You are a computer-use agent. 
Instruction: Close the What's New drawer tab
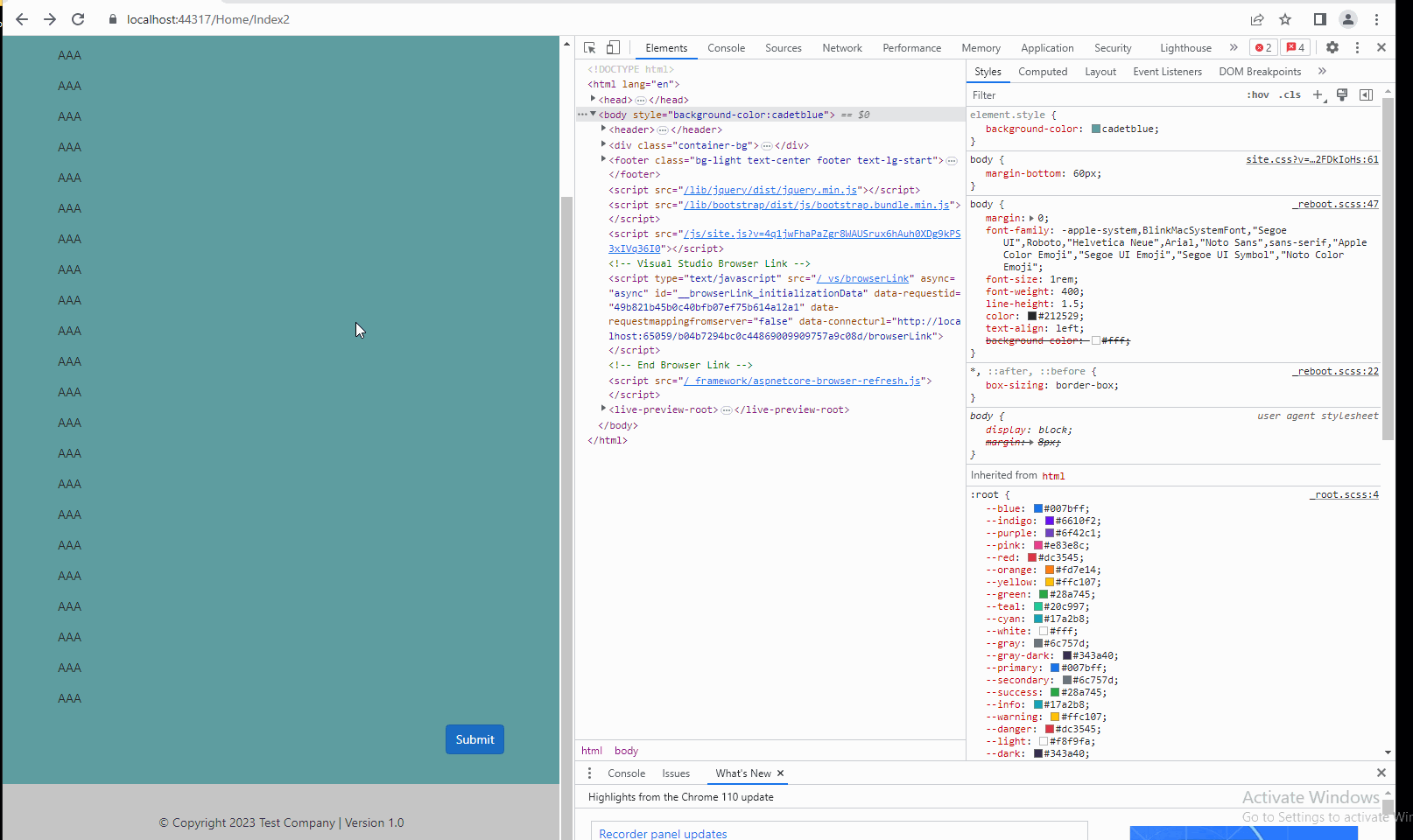780,773
